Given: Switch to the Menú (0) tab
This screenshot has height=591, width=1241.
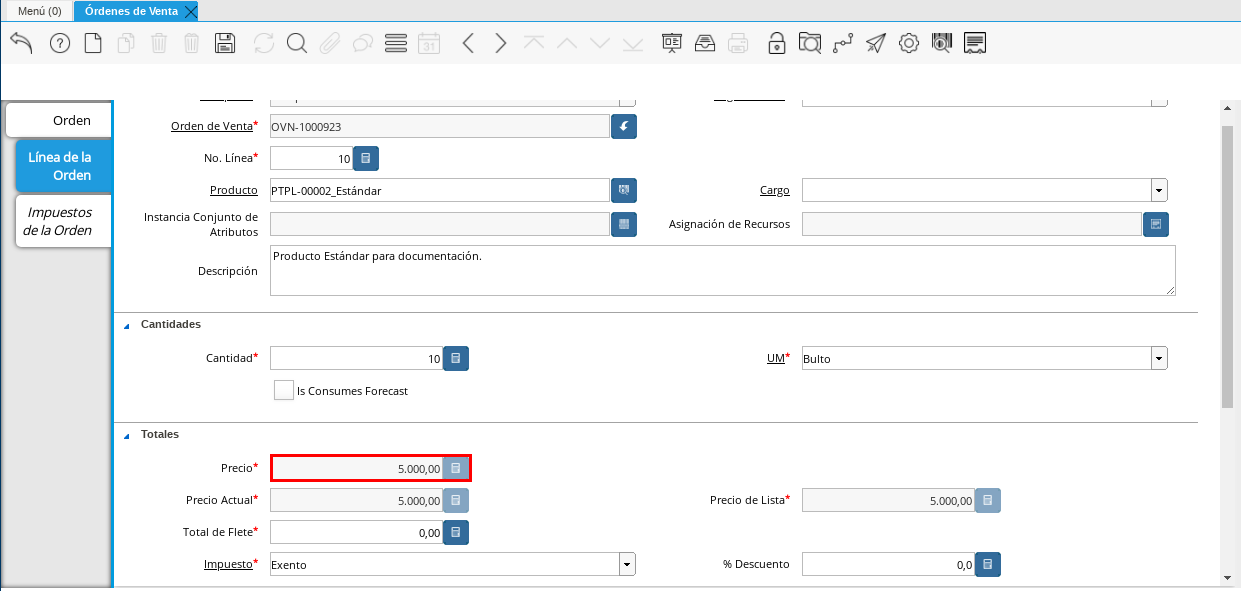Looking at the screenshot, I should 40,11.
